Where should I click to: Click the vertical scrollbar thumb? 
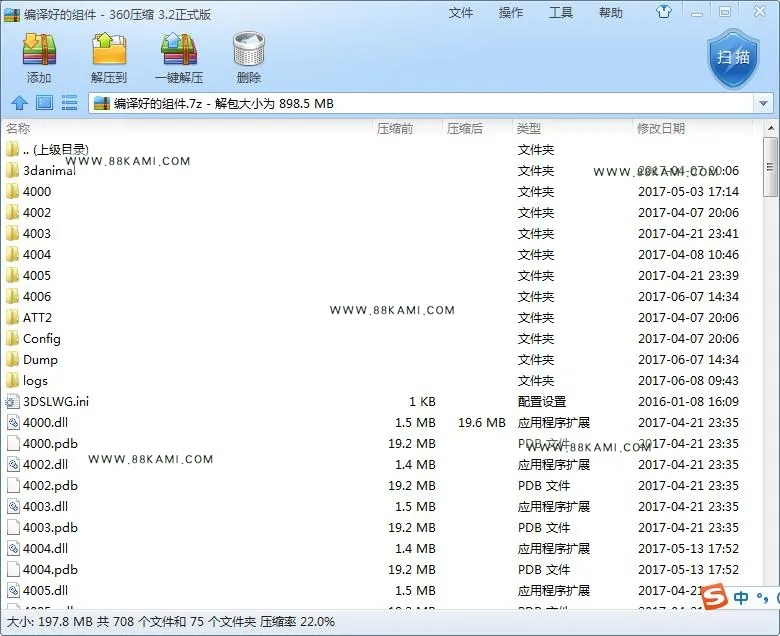770,167
